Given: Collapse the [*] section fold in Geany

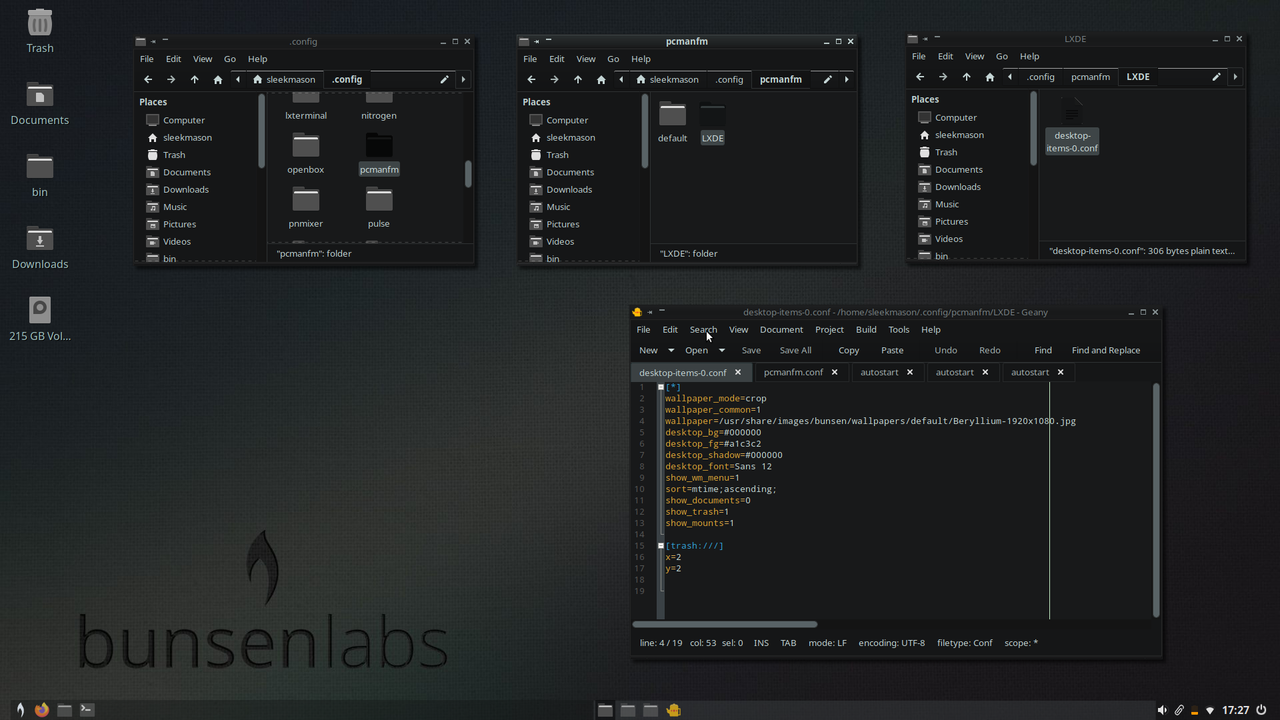Looking at the screenshot, I should pyautogui.click(x=661, y=387).
